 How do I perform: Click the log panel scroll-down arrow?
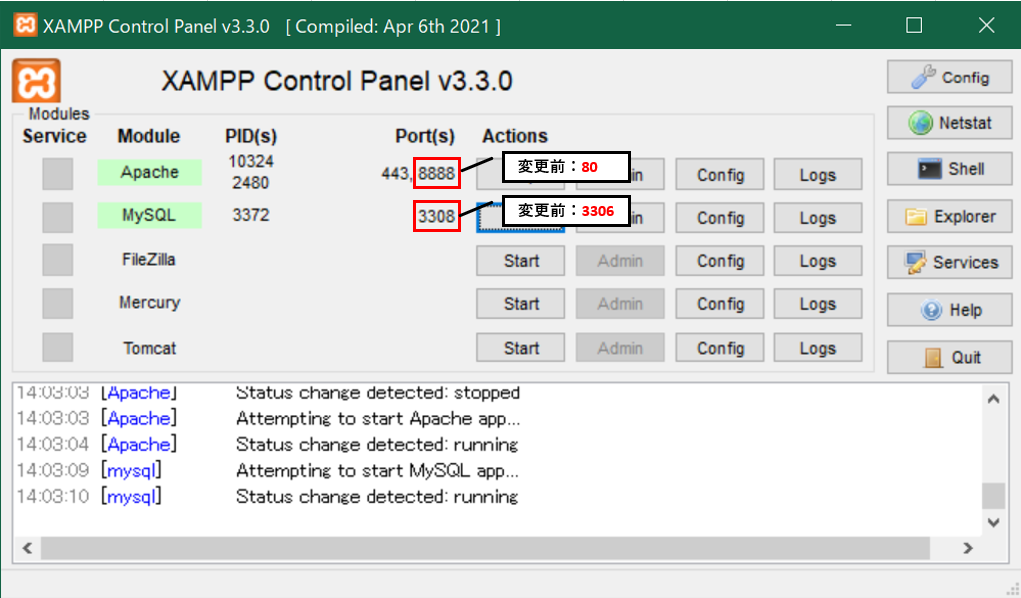[992, 521]
